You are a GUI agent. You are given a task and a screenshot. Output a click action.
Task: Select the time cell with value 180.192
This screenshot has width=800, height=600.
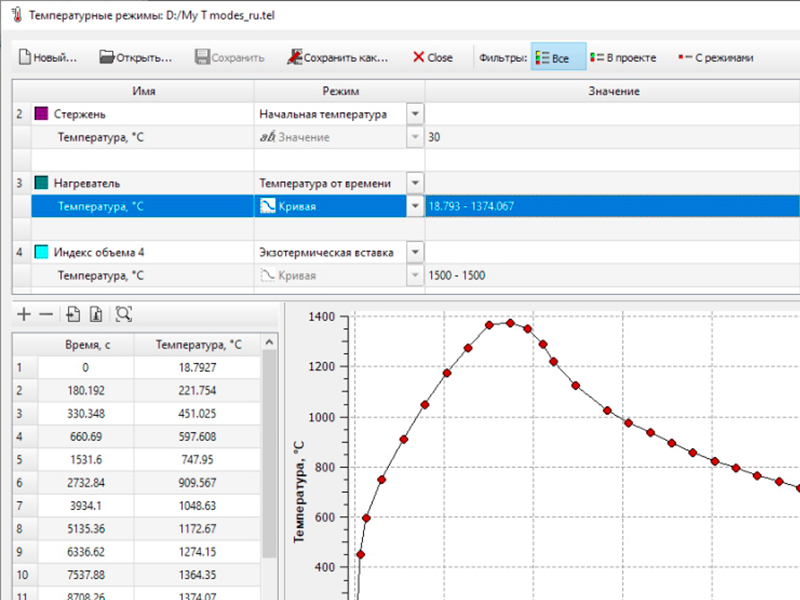[x=86, y=390]
